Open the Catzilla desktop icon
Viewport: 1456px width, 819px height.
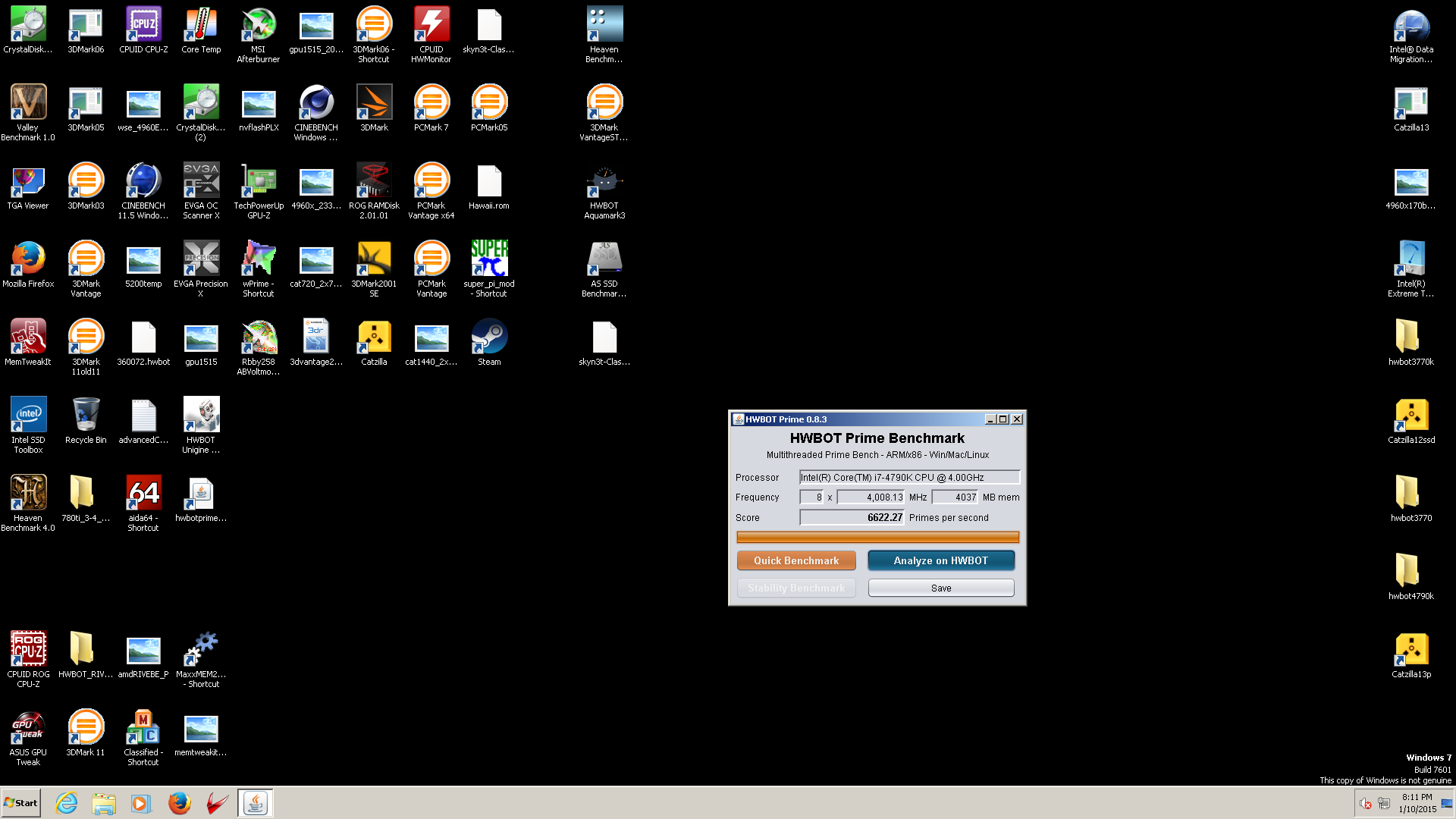click(x=374, y=343)
